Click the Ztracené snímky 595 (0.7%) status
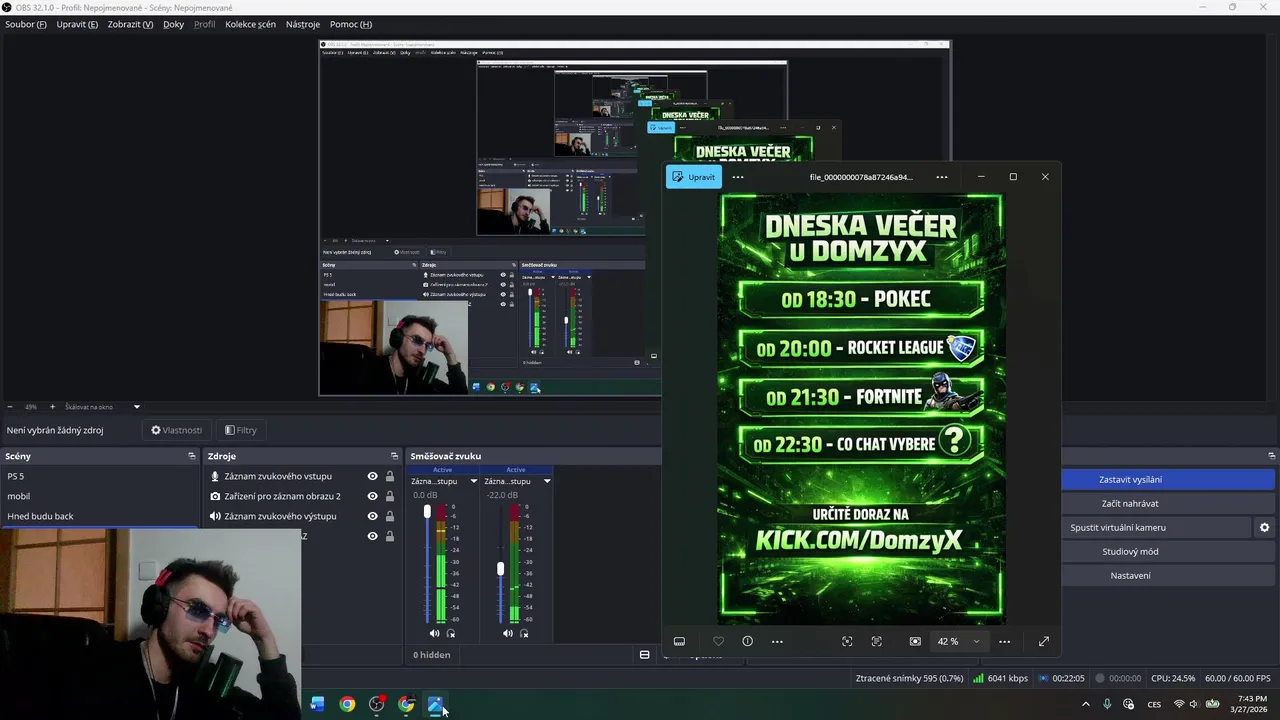The width and height of the screenshot is (1280, 720). coord(909,678)
